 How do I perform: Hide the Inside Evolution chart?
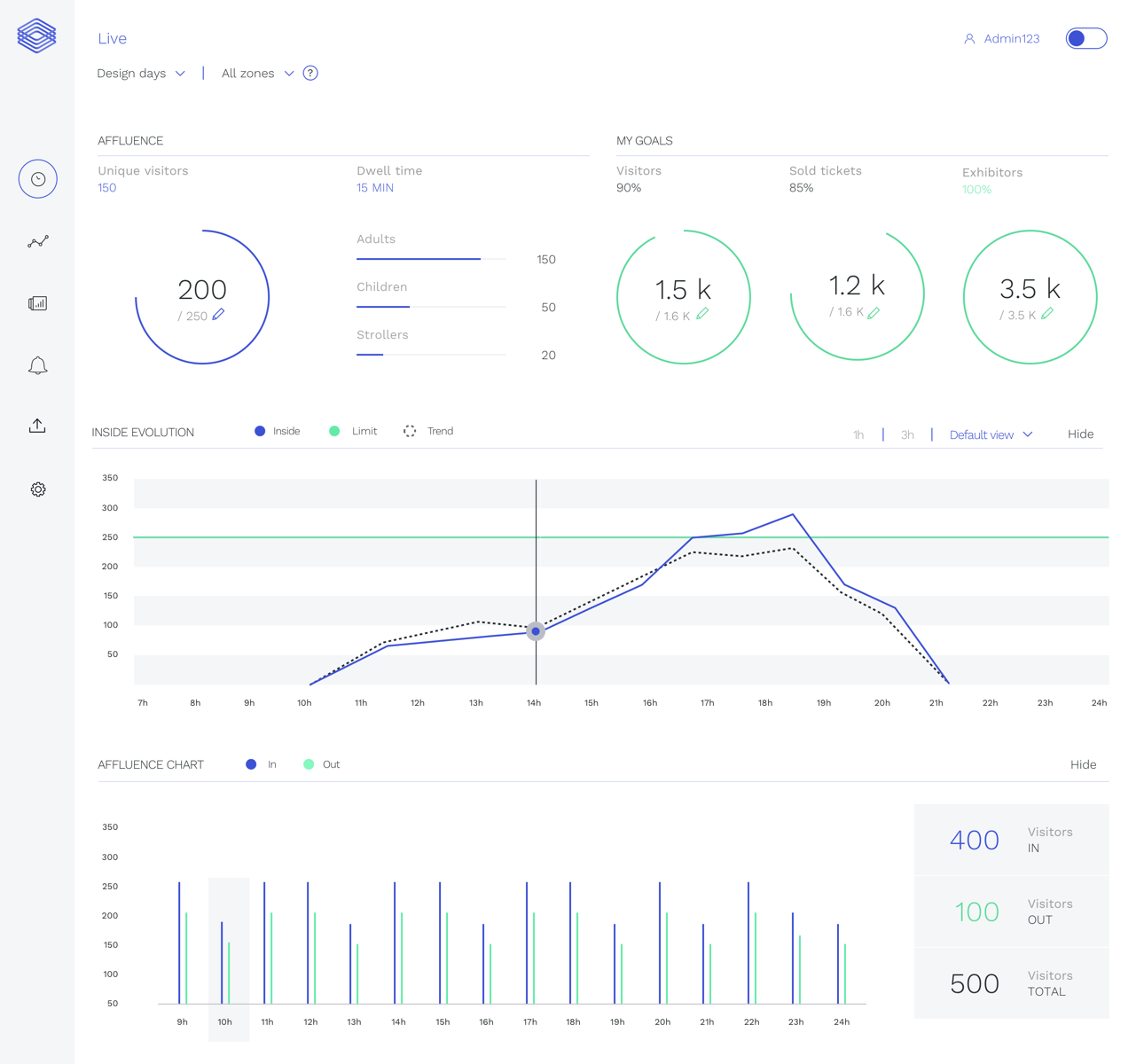point(1080,434)
